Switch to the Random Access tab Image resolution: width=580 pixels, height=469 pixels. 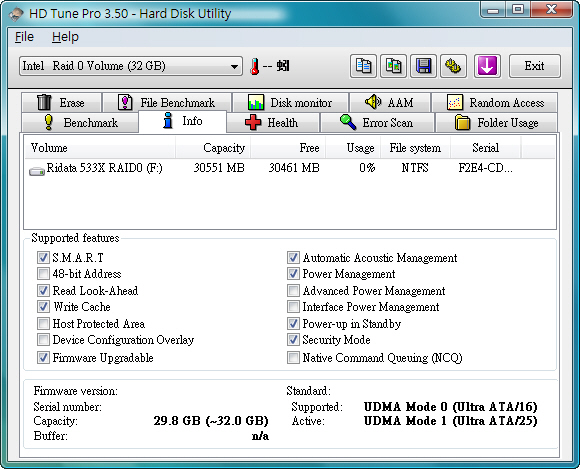click(x=495, y=102)
